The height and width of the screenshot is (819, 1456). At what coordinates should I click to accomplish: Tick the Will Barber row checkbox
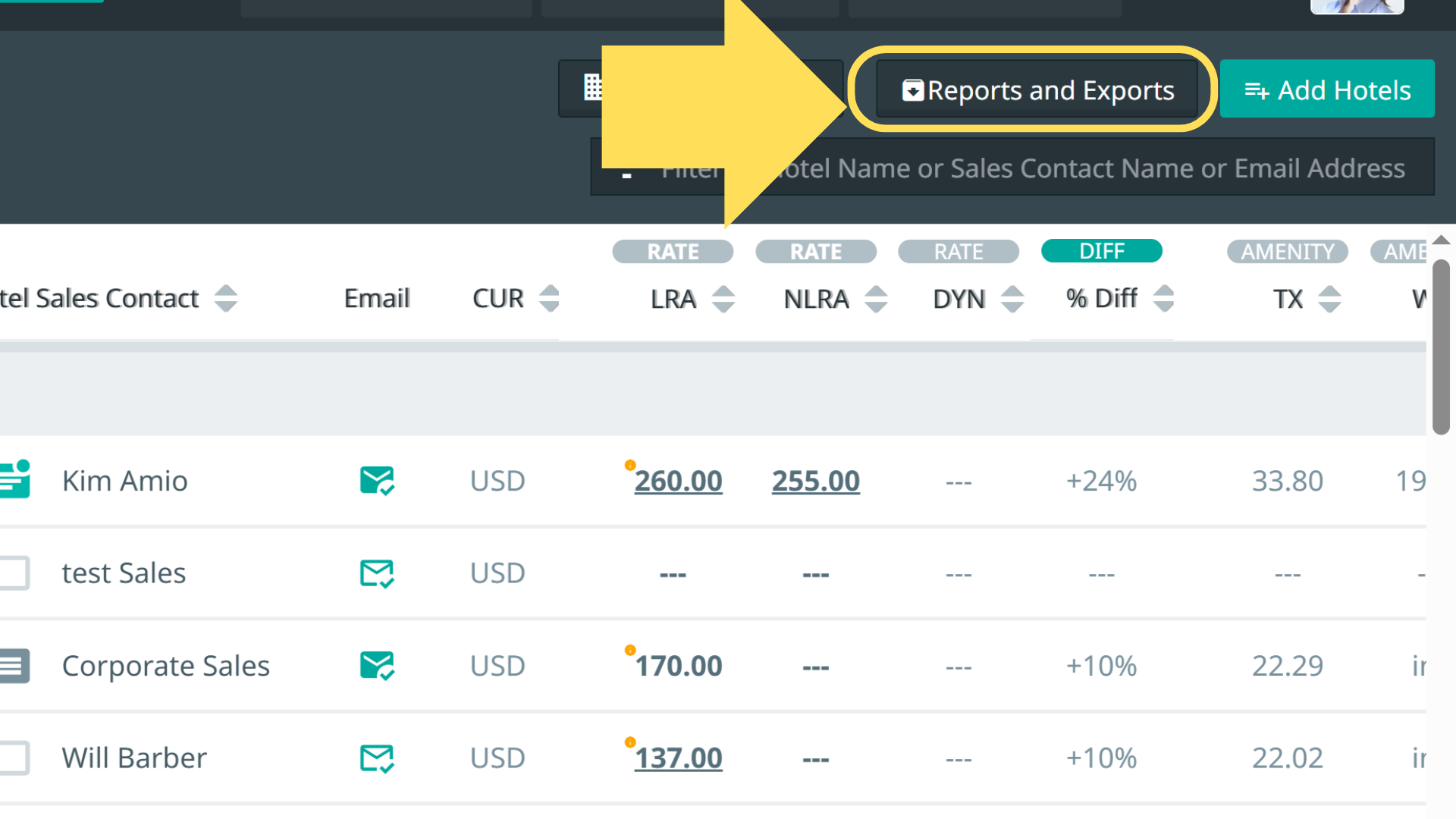point(14,758)
